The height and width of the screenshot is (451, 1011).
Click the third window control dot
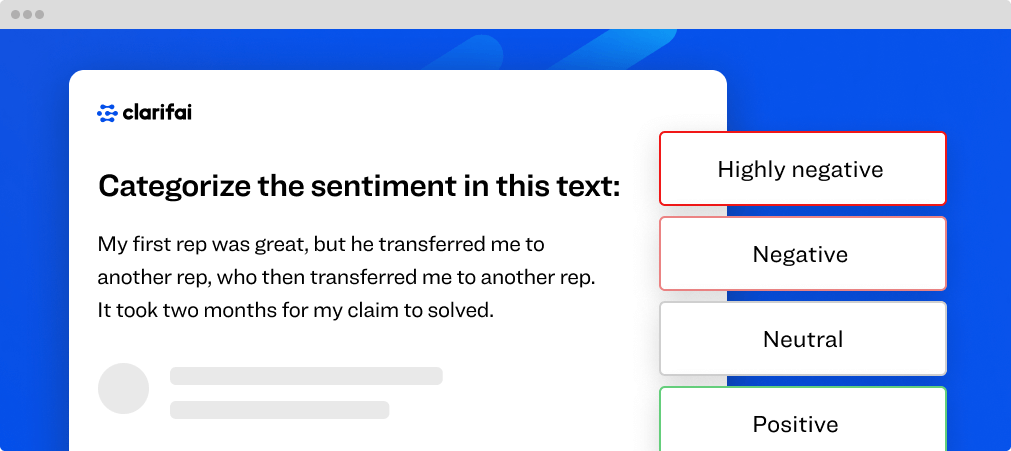[39, 15]
